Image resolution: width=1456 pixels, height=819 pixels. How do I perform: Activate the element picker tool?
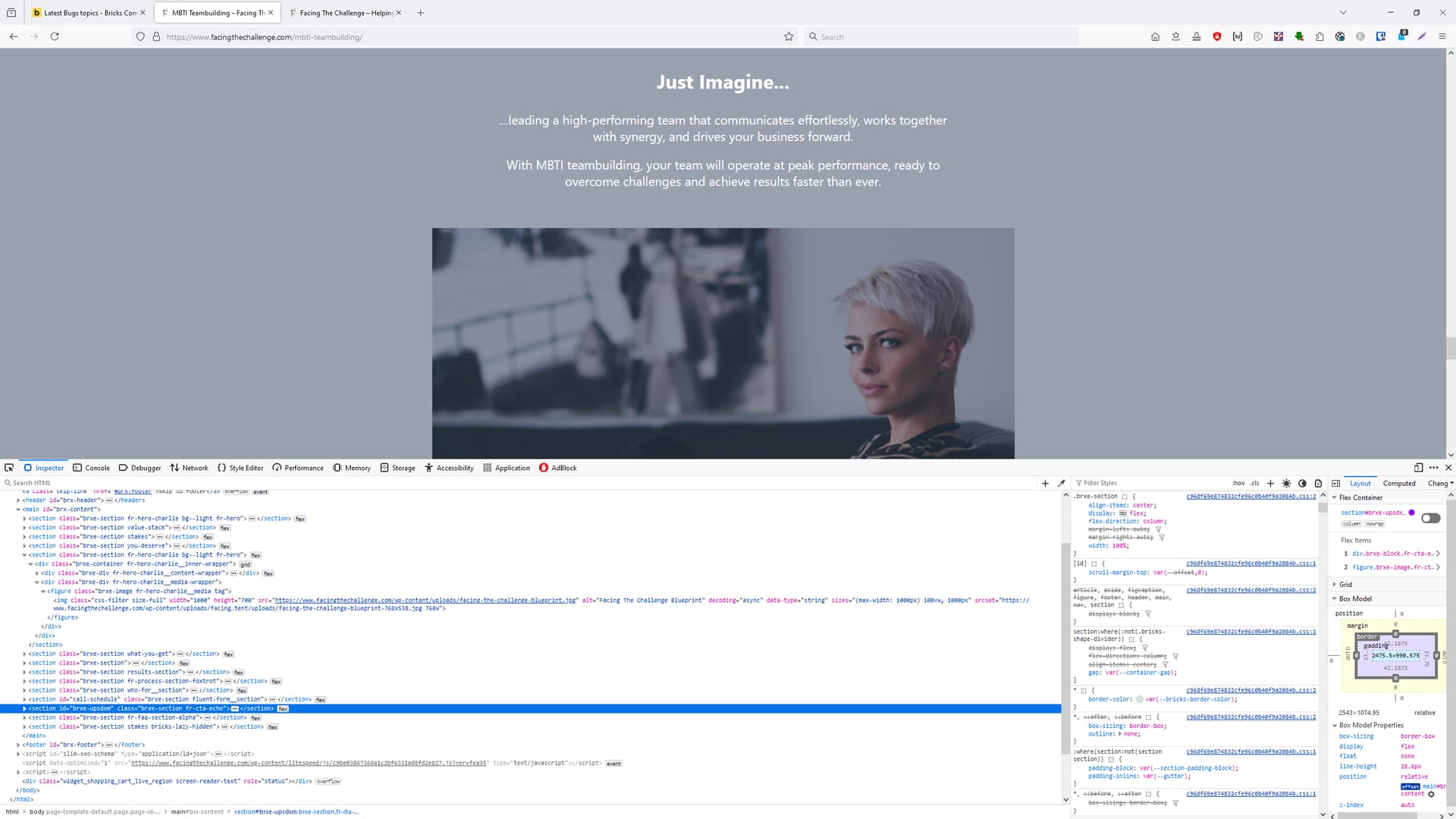9,468
